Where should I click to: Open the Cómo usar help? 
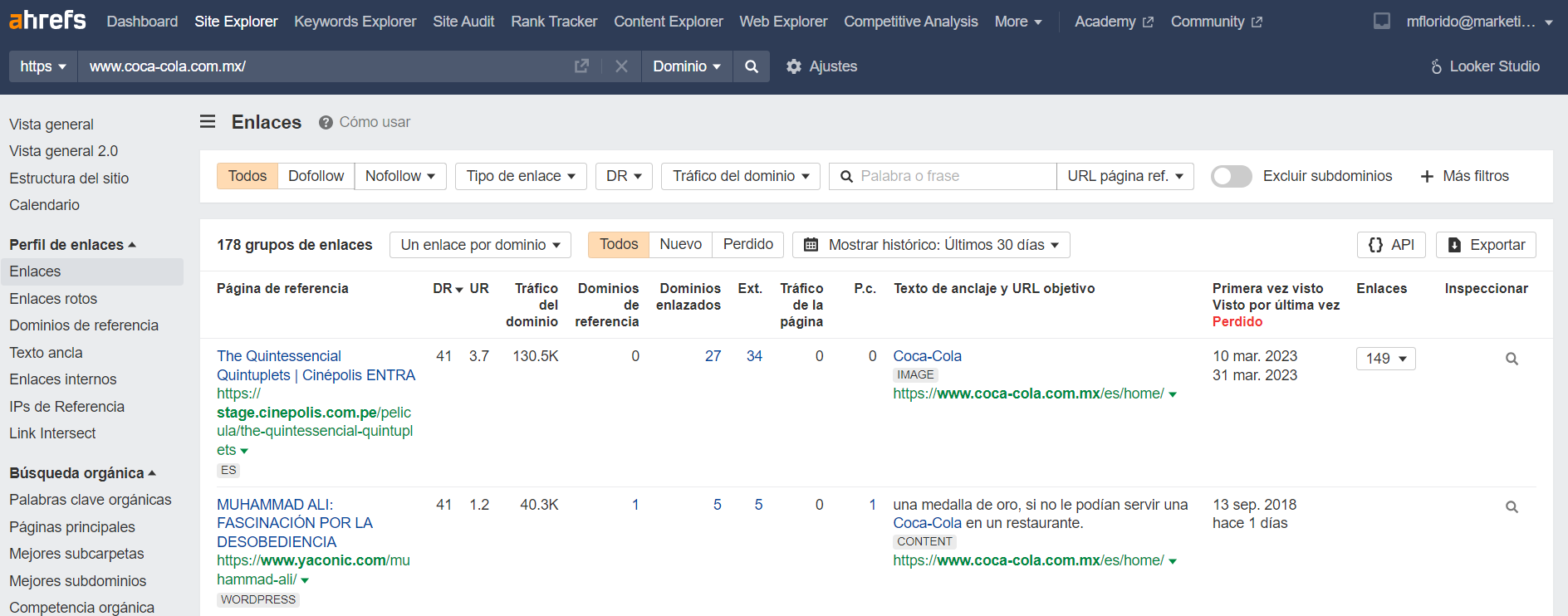point(365,122)
